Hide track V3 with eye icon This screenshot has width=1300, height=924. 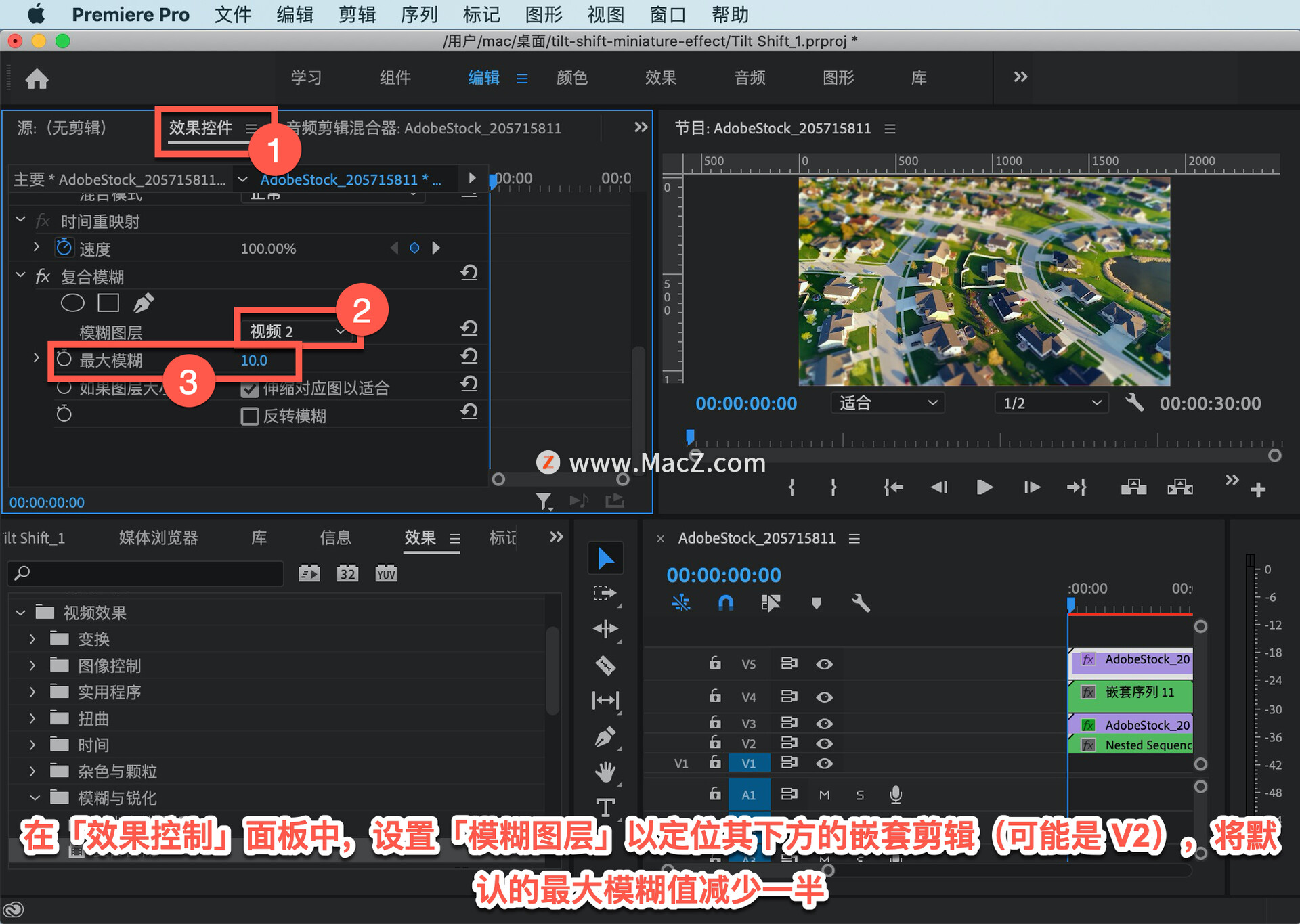click(824, 724)
